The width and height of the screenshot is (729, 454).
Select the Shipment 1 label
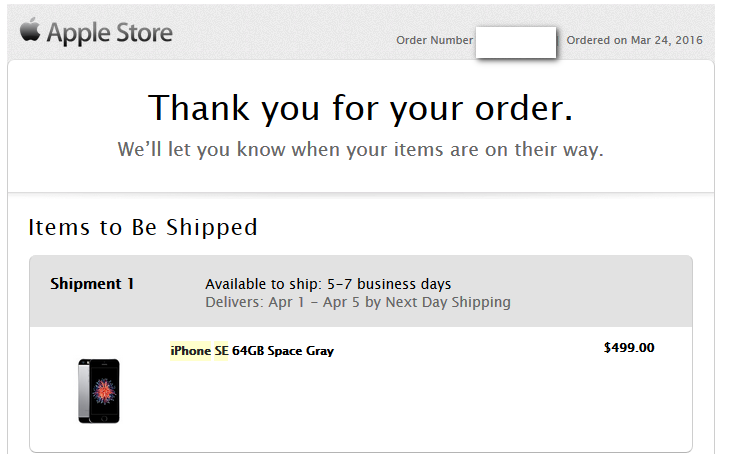pyautogui.click(x=92, y=284)
